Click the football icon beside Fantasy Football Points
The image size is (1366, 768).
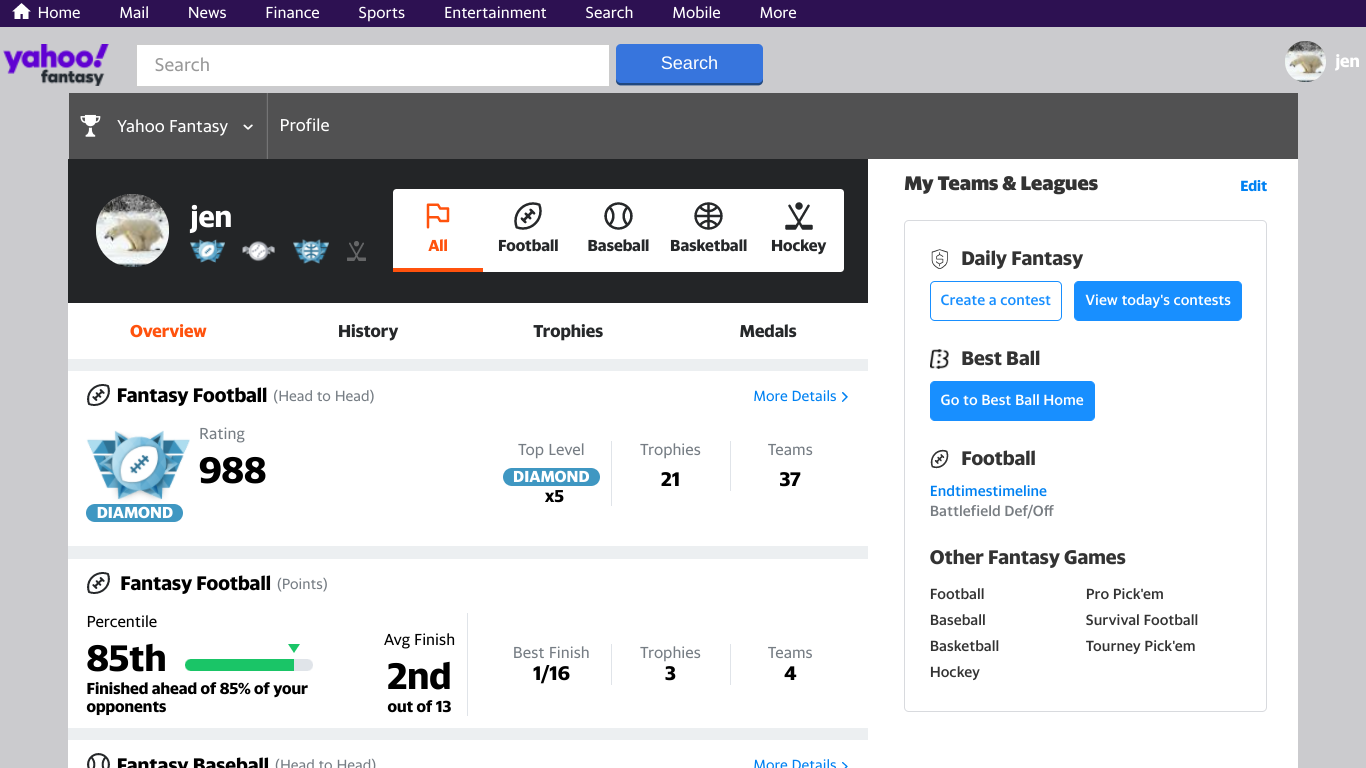(x=98, y=583)
